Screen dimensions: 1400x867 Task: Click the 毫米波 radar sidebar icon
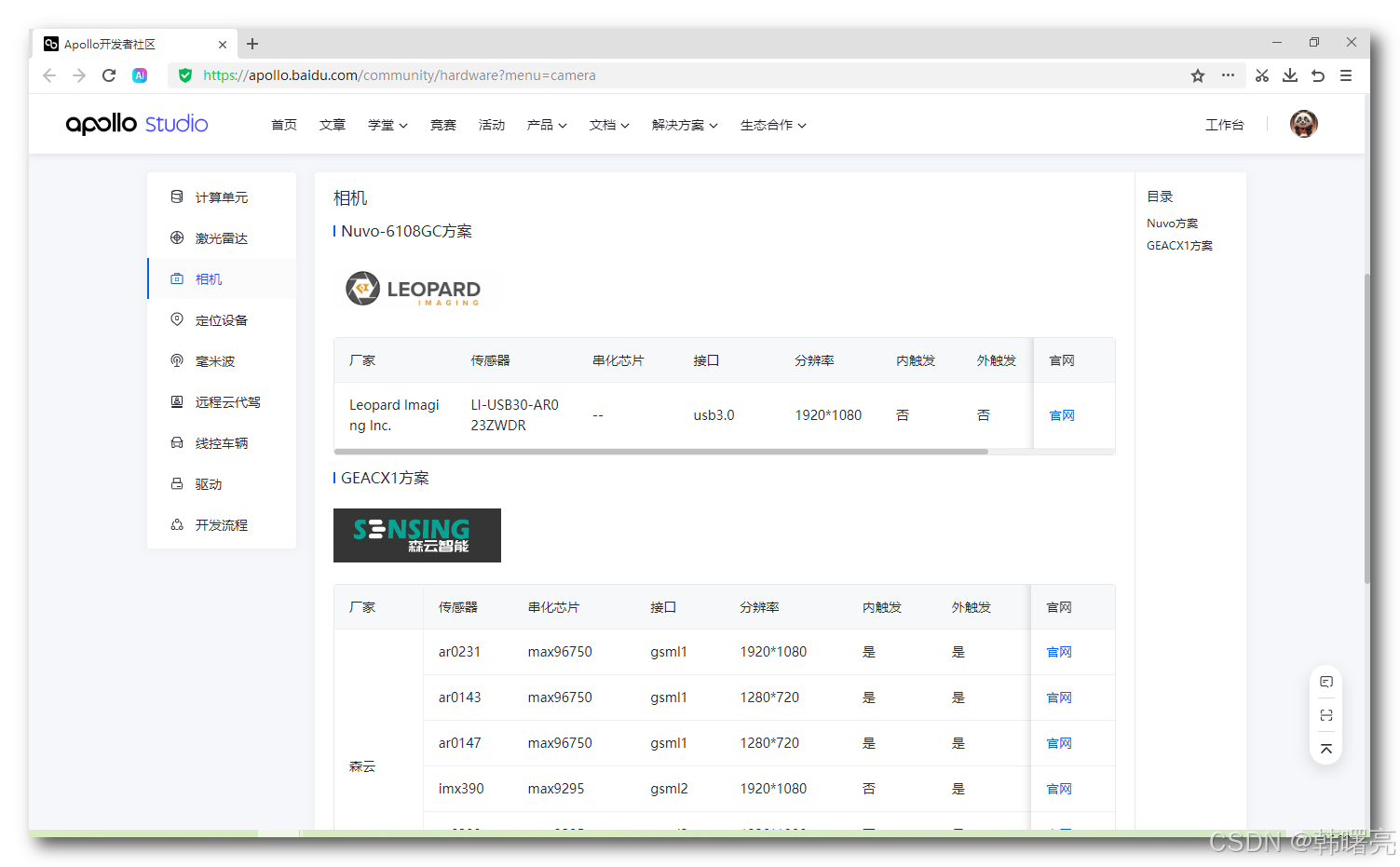pos(177,360)
